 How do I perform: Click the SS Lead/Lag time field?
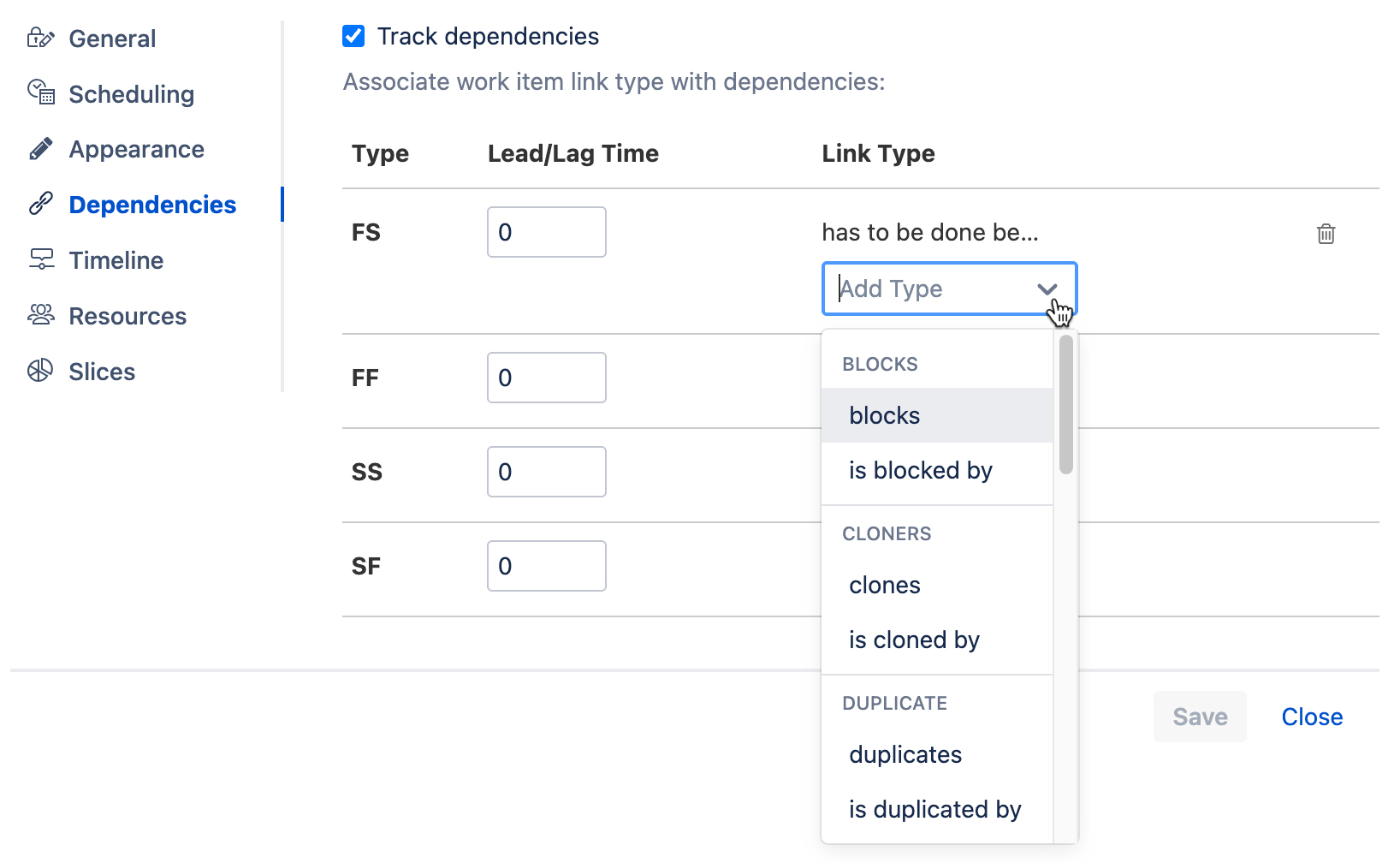tap(546, 471)
